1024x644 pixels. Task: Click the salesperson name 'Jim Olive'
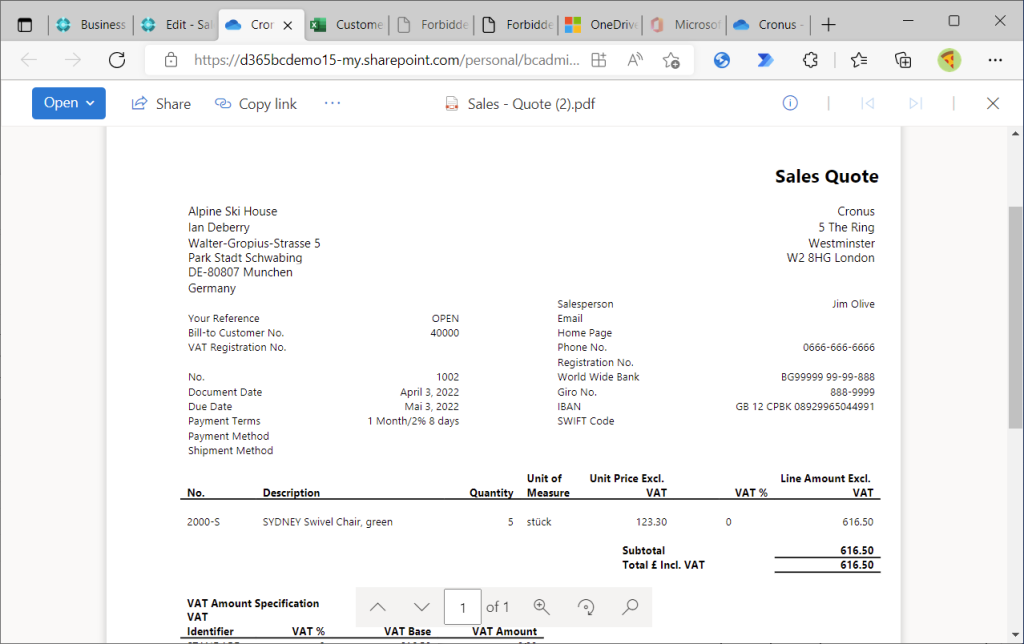click(x=853, y=304)
